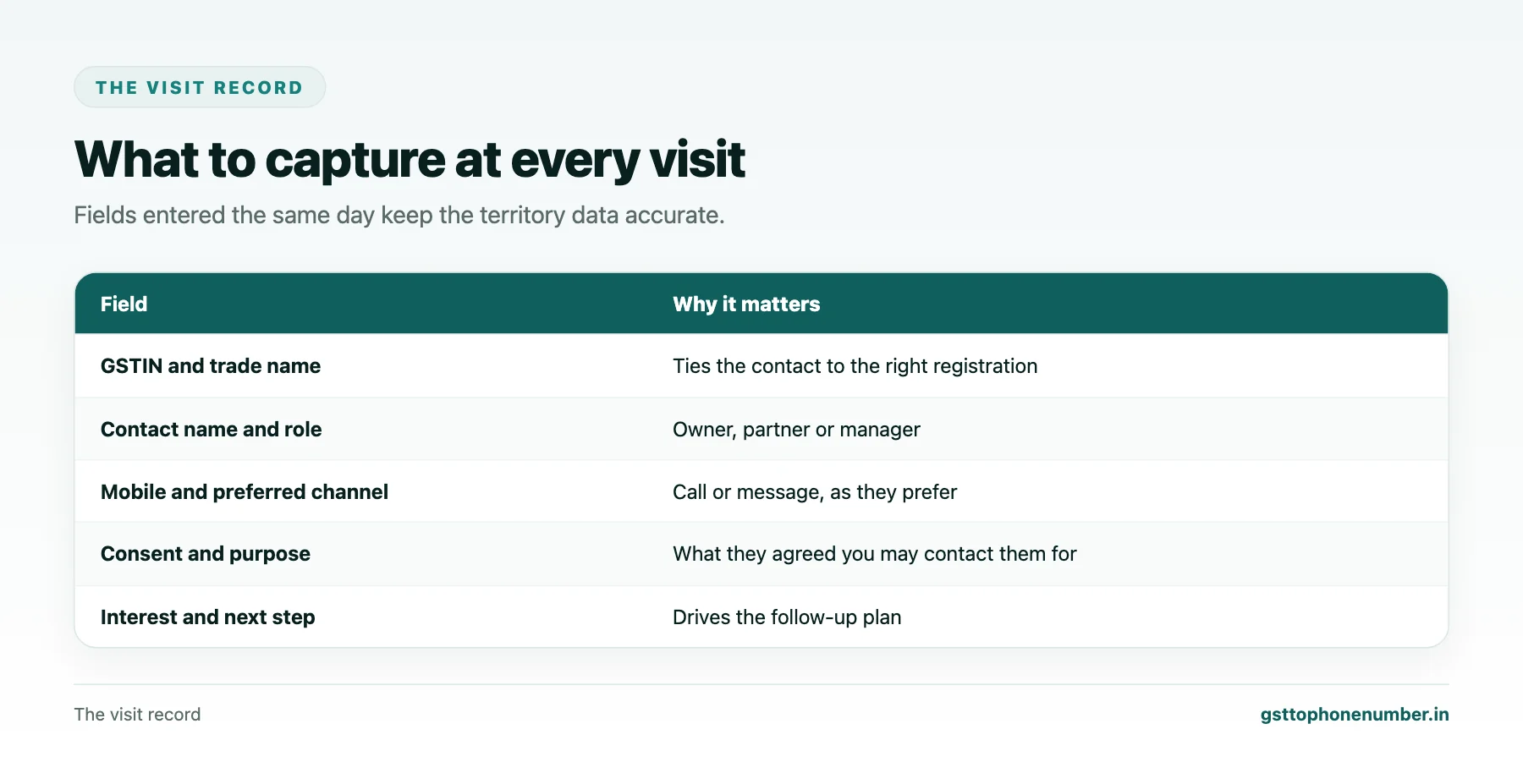Click the footer The visit record label
This screenshot has height=784, width=1523.
(x=137, y=714)
